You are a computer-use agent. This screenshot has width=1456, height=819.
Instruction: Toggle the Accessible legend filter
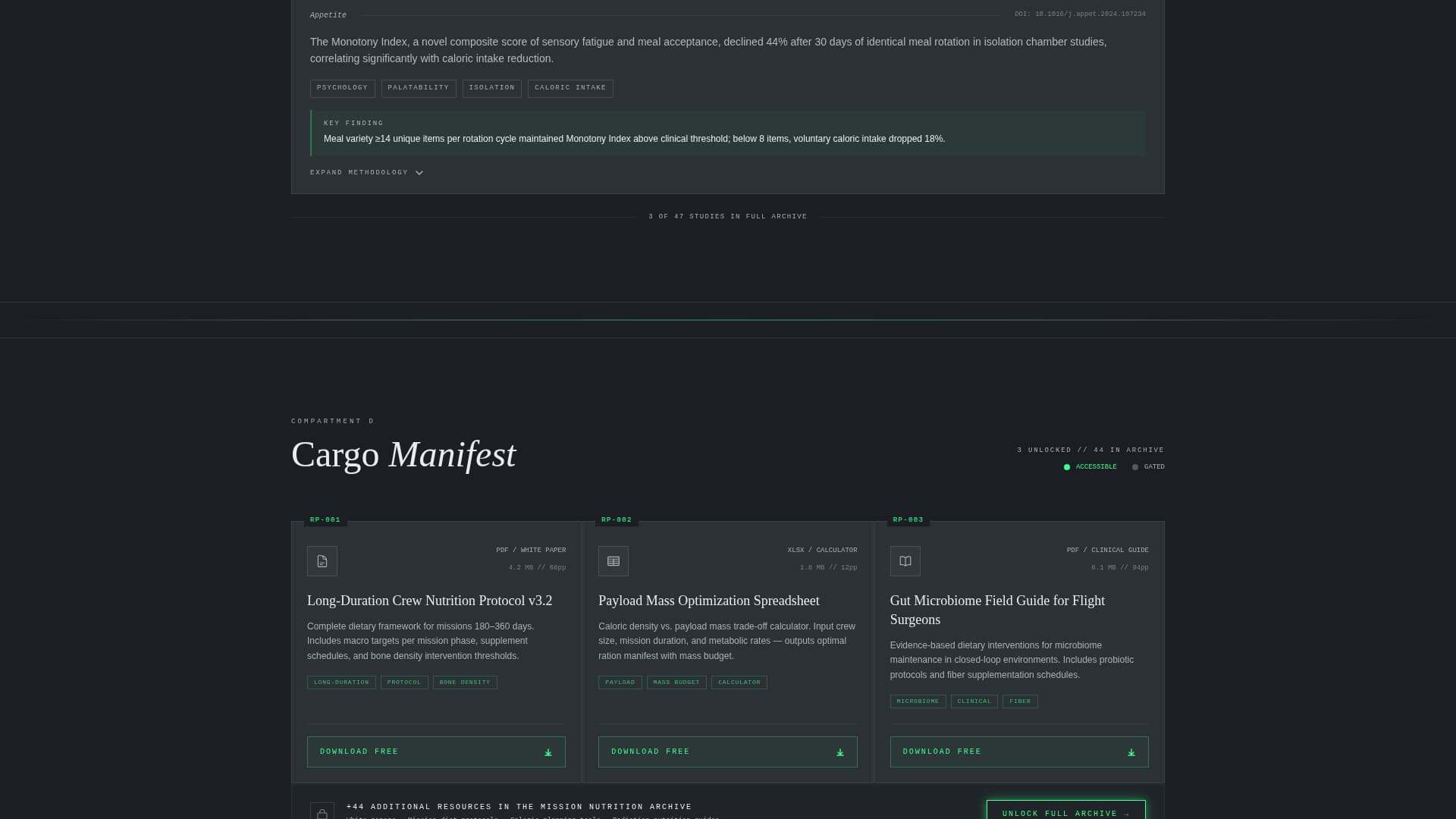[1090, 467]
